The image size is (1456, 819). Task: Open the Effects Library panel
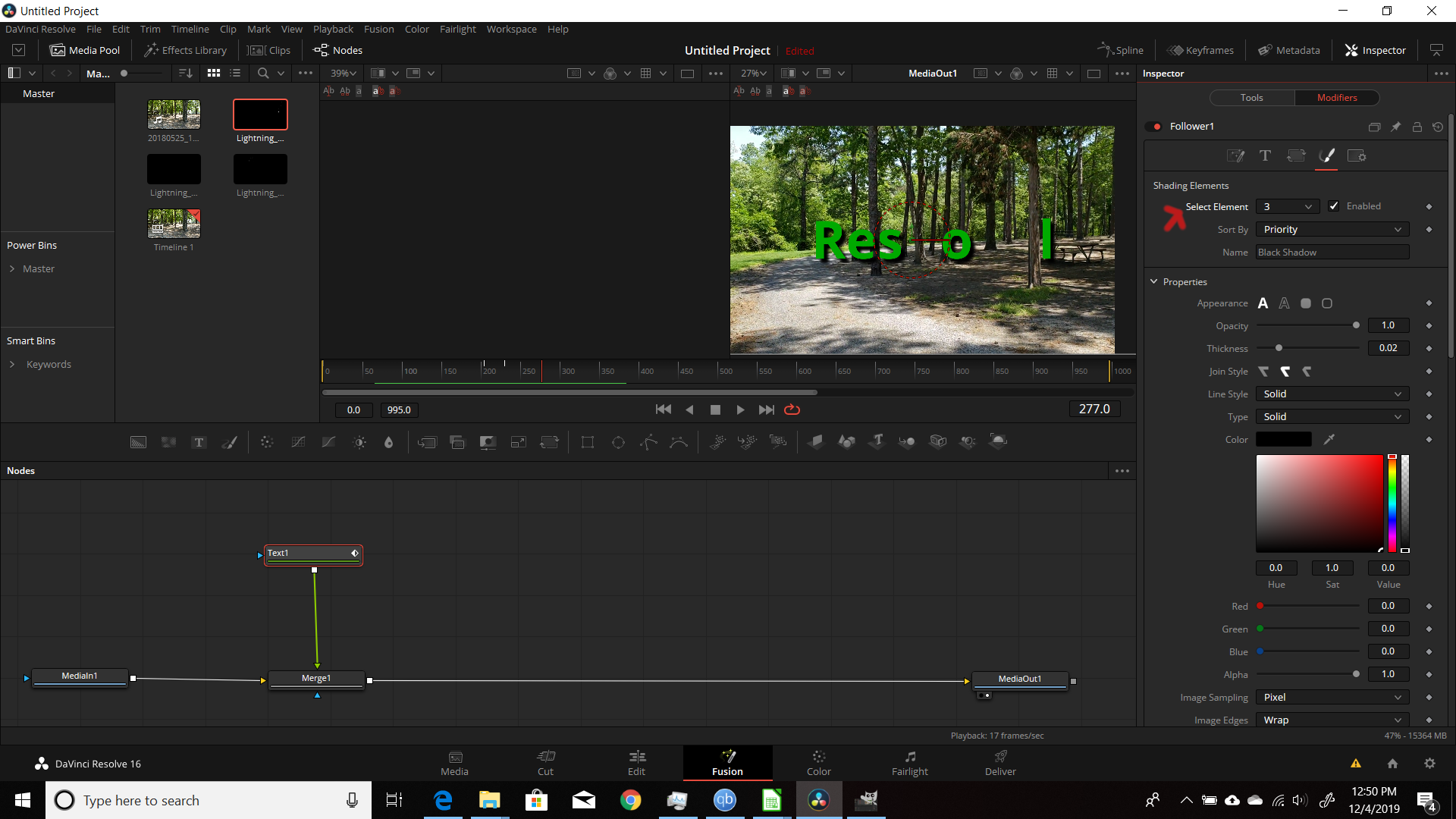[x=186, y=50]
